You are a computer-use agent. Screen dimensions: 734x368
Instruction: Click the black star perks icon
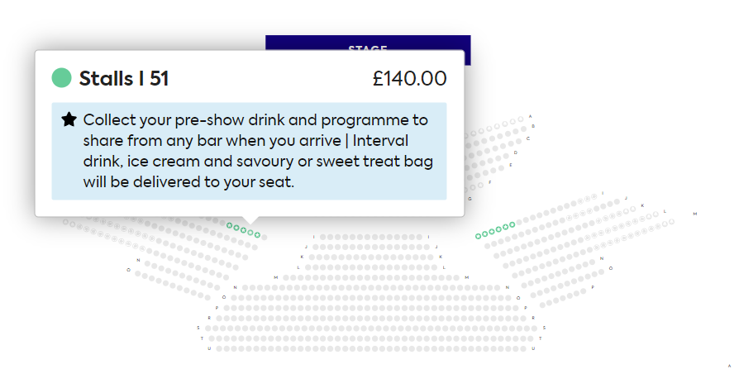click(69, 119)
